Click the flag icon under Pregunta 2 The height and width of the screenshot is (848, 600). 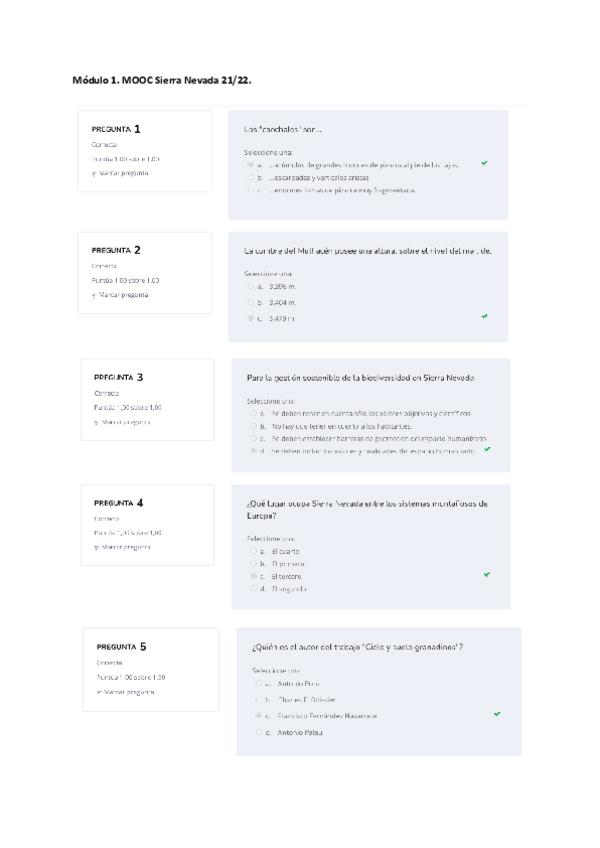[93, 295]
